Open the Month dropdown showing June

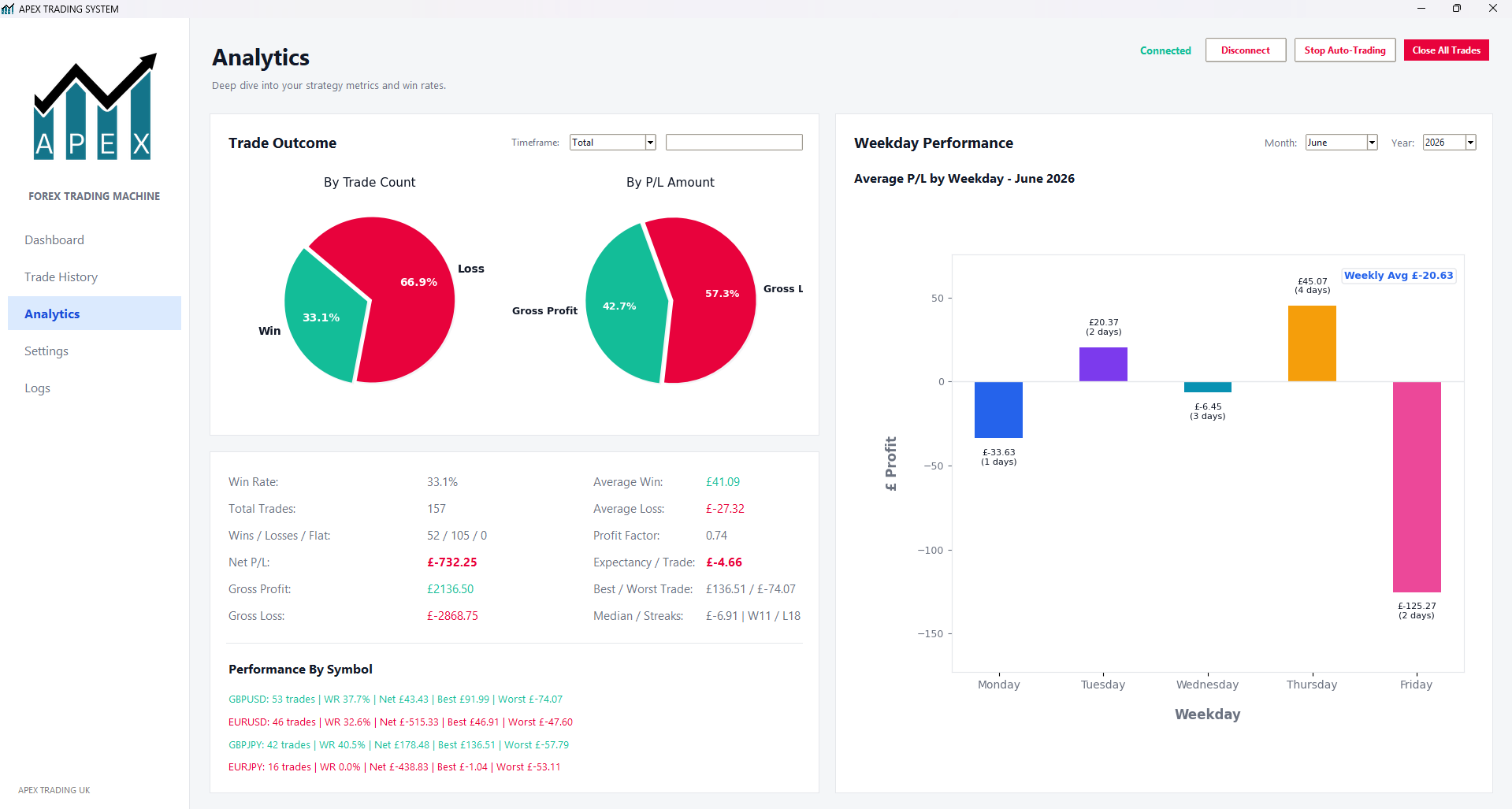click(1341, 143)
